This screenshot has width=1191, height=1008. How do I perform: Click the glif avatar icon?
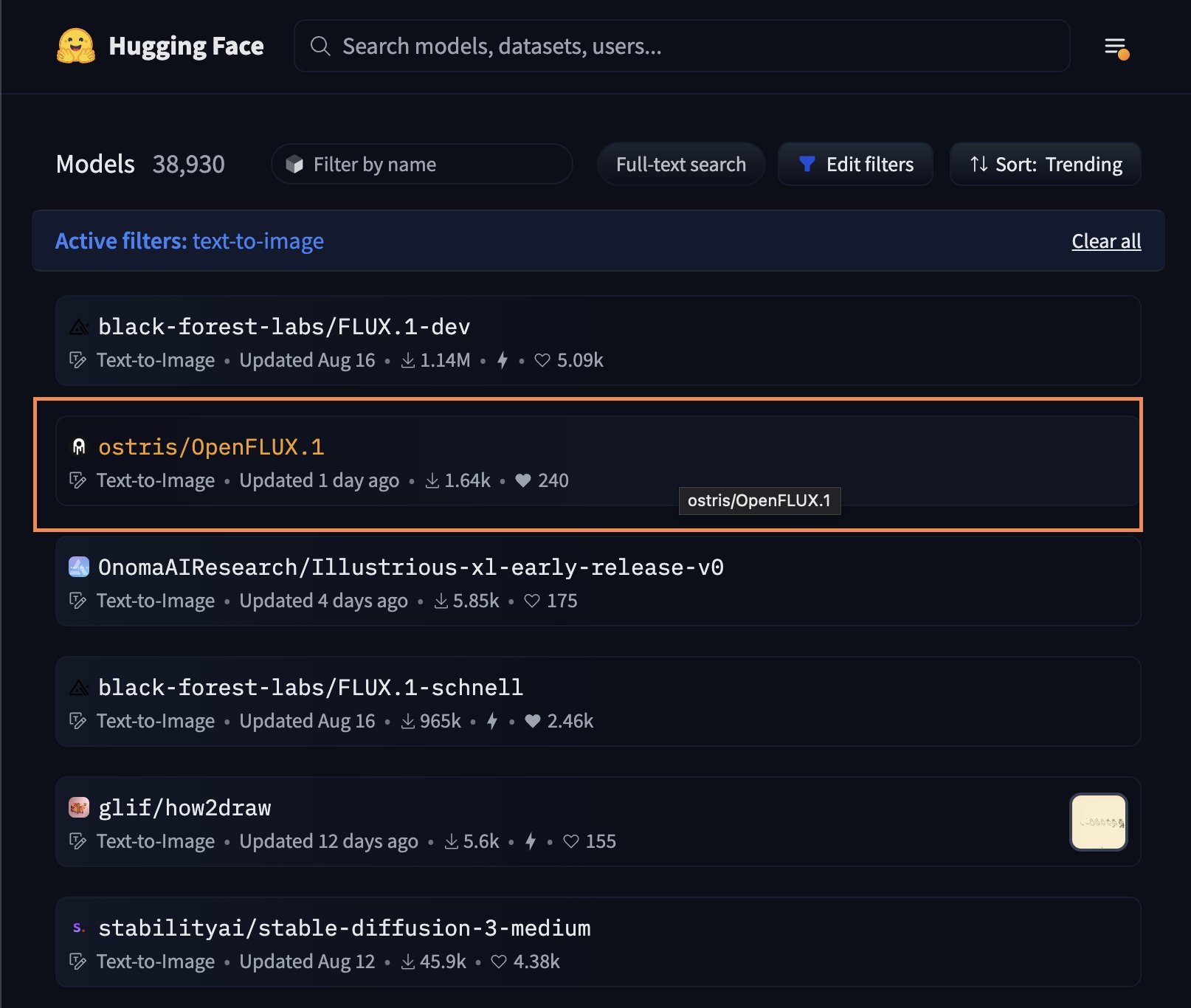[x=79, y=808]
